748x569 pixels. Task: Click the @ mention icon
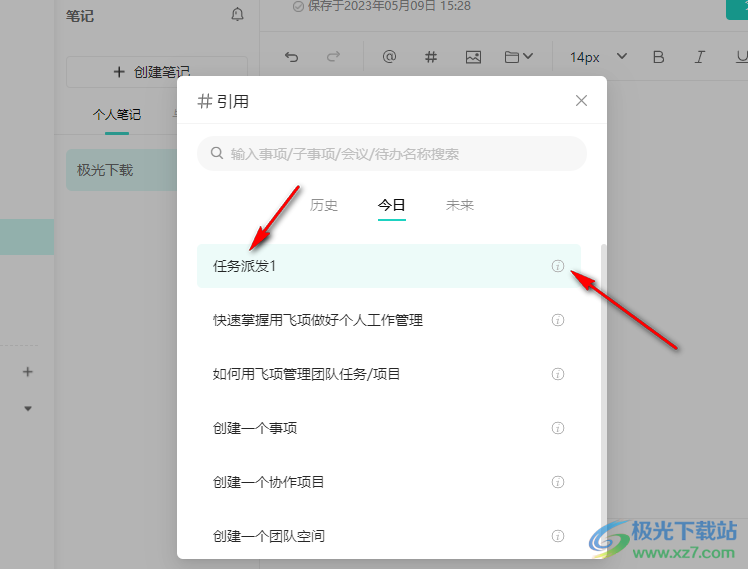pyautogui.click(x=390, y=57)
